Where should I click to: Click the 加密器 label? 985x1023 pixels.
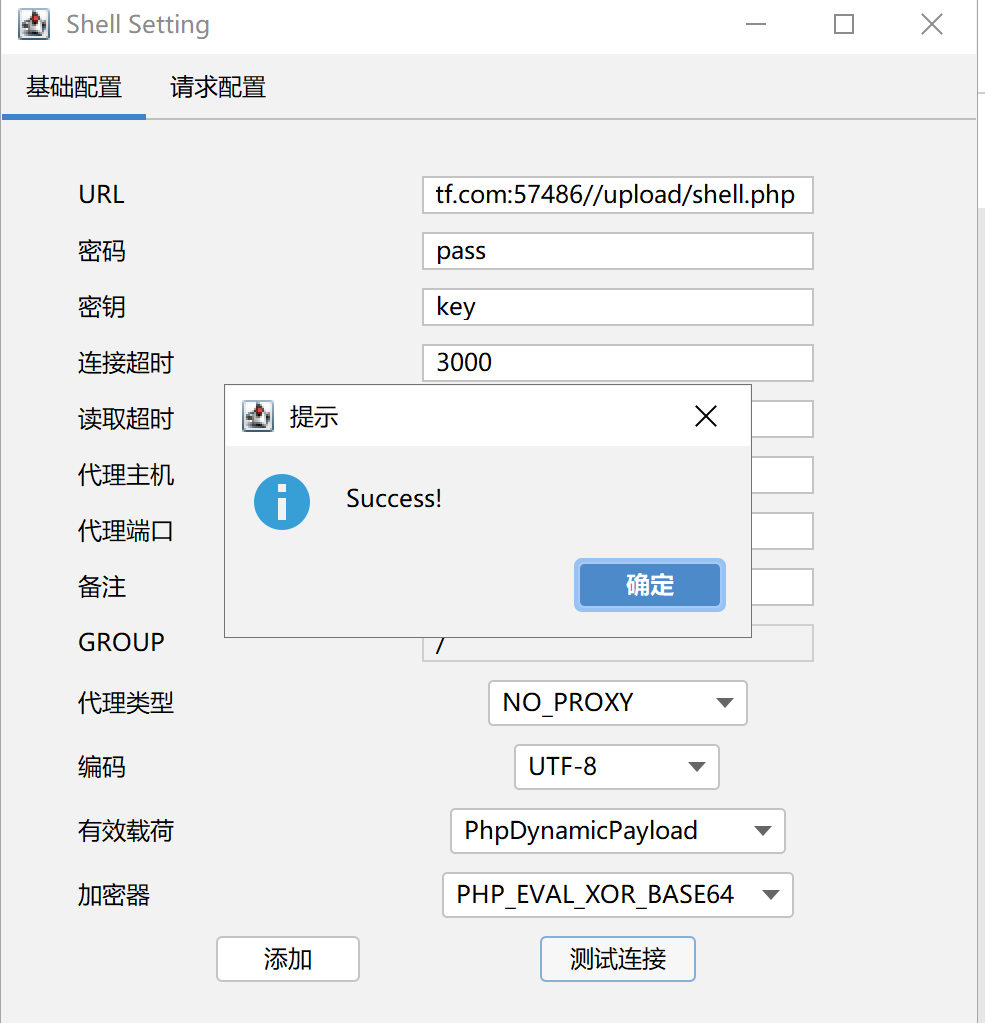point(114,895)
